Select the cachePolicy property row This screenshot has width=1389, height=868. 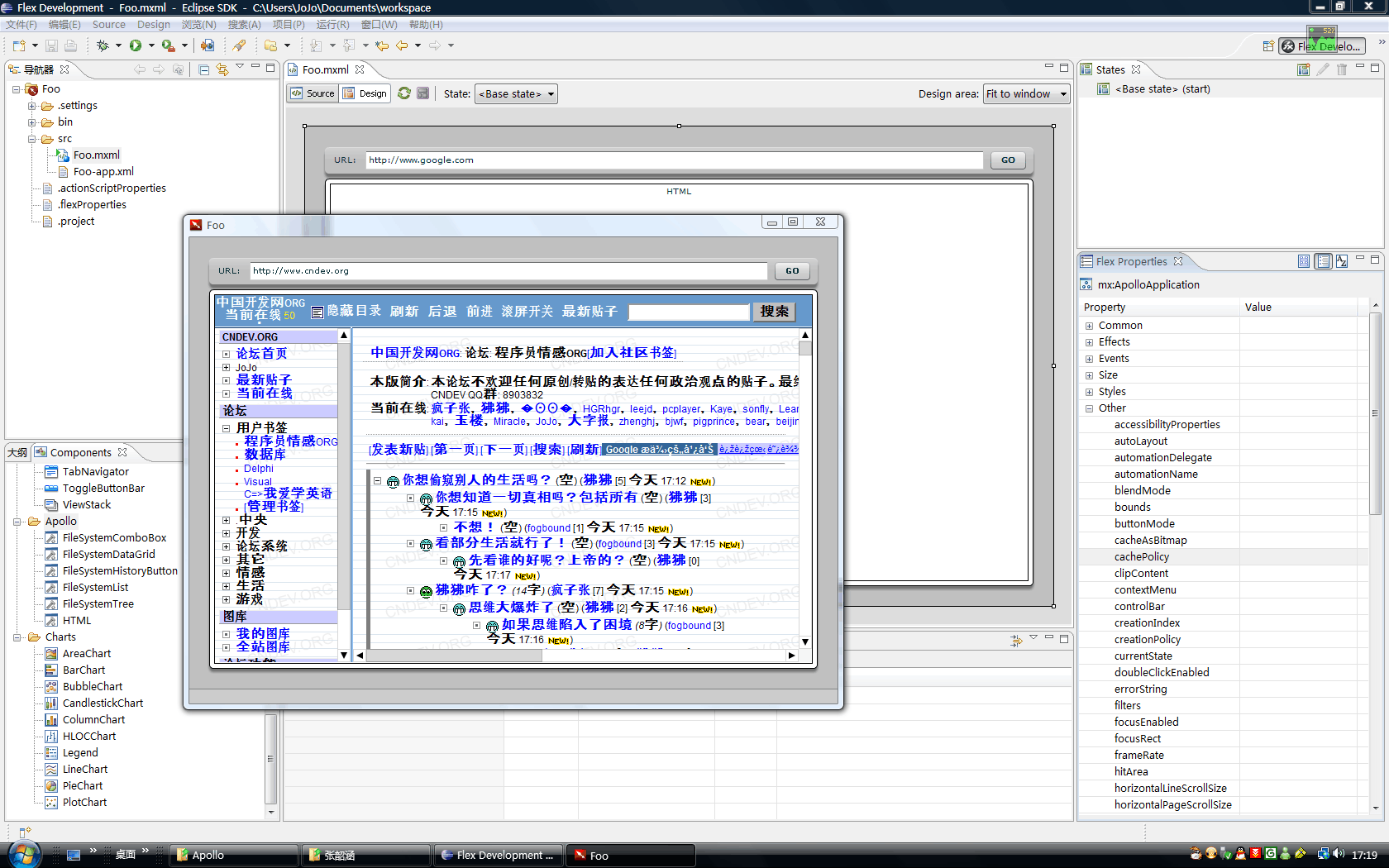pos(1224,557)
